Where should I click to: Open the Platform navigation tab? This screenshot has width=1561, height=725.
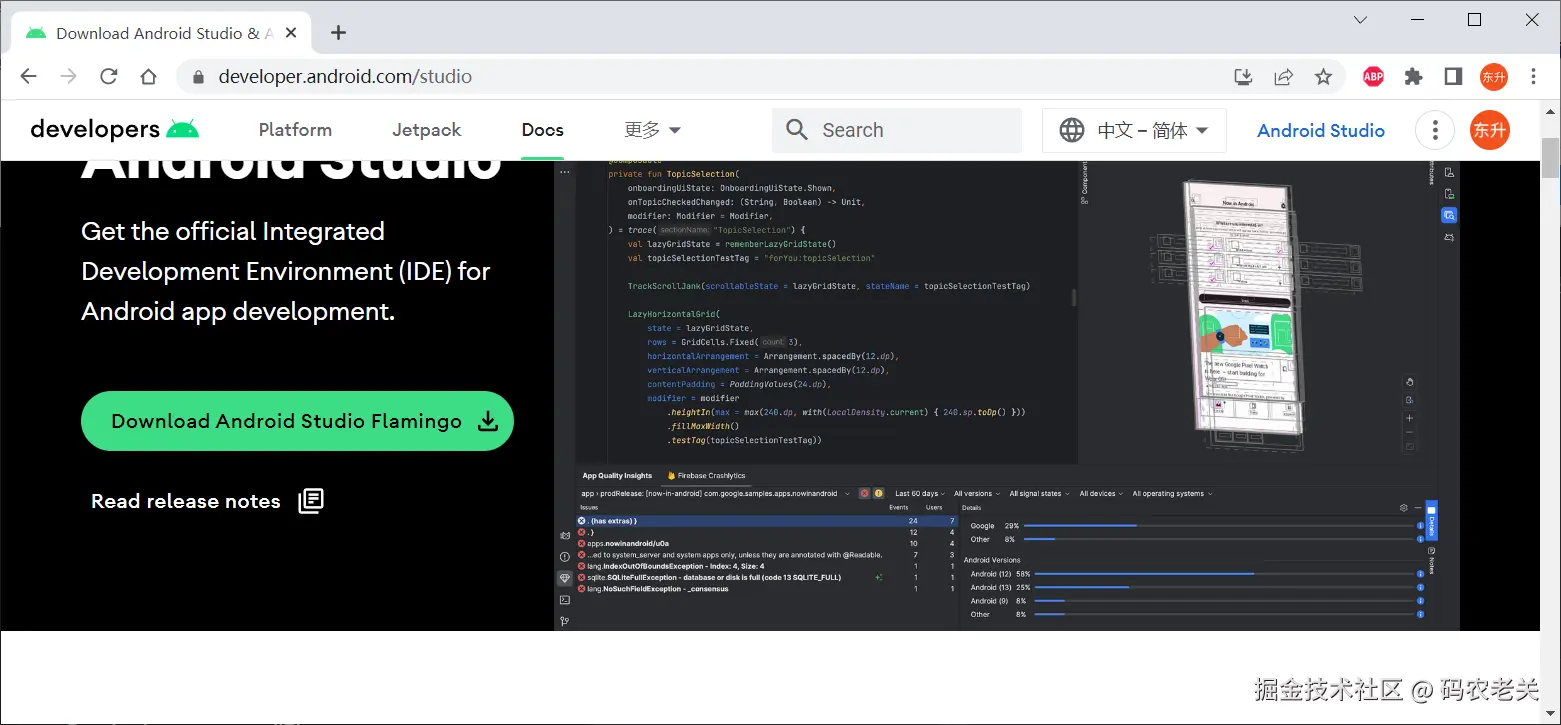click(295, 130)
